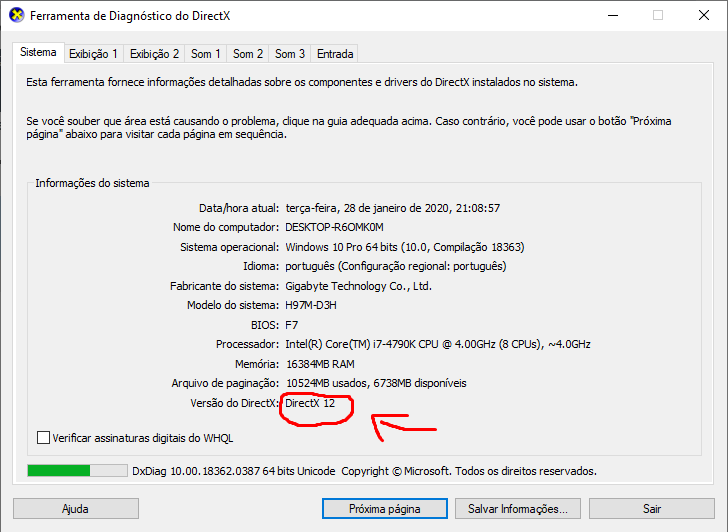Click the Próxima página button
Image resolution: width=728 pixels, height=532 pixels.
click(384, 509)
